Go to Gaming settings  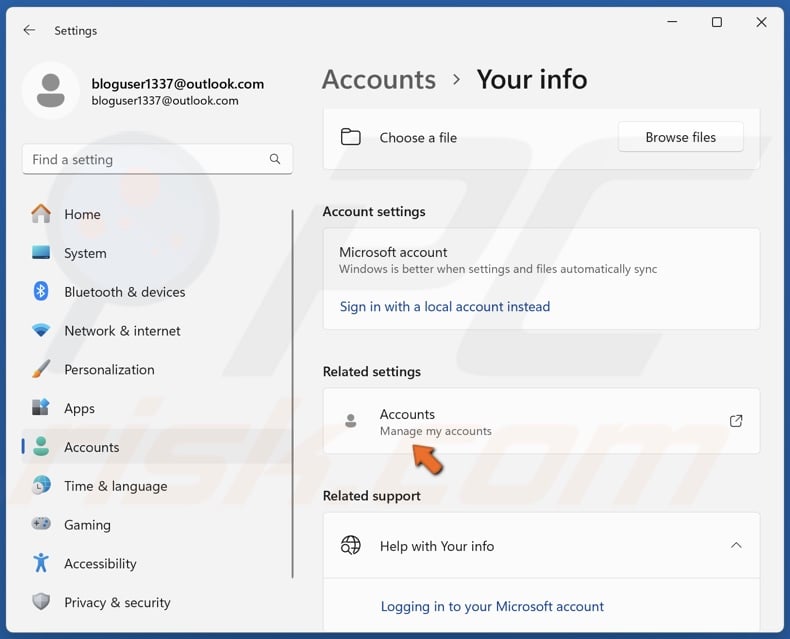tap(157, 525)
